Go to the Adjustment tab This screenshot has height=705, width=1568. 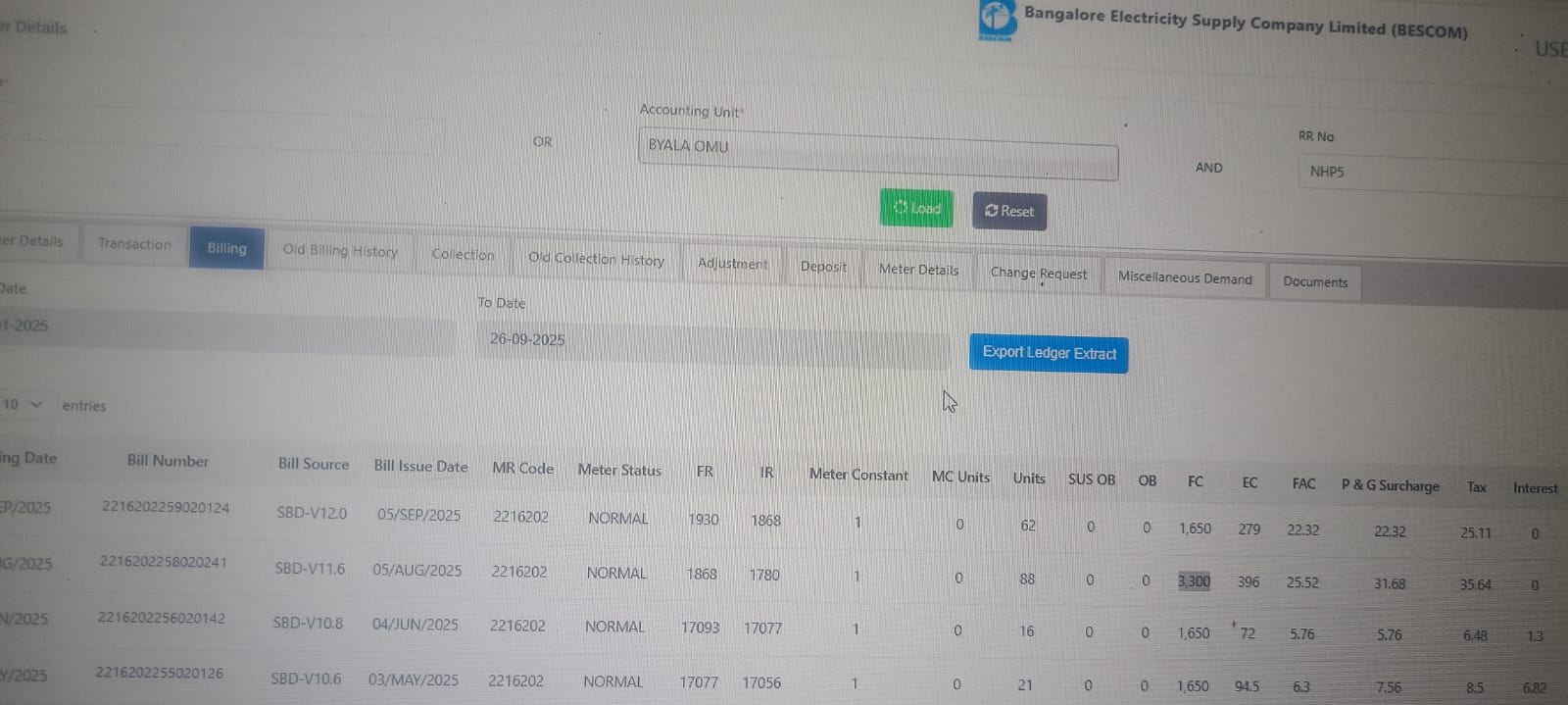click(x=733, y=264)
